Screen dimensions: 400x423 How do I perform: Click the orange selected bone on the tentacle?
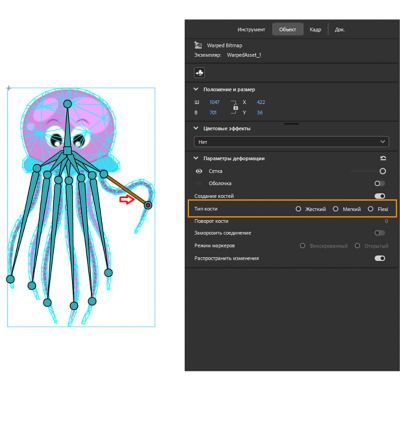[126, 189]
